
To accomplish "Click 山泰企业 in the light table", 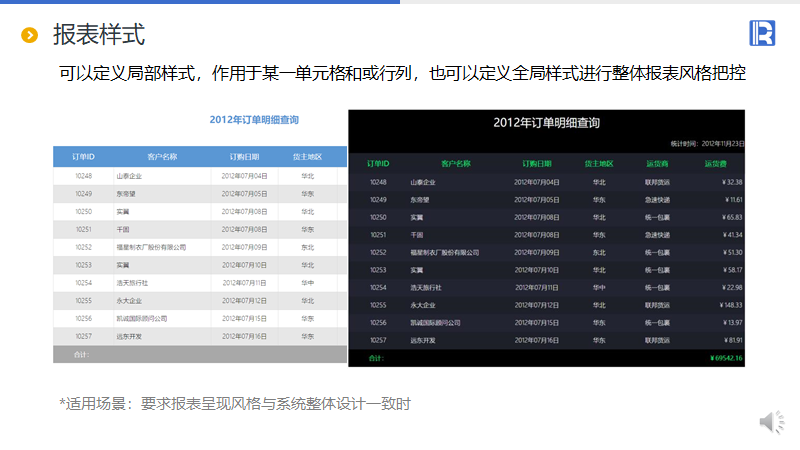I will 129,176.
